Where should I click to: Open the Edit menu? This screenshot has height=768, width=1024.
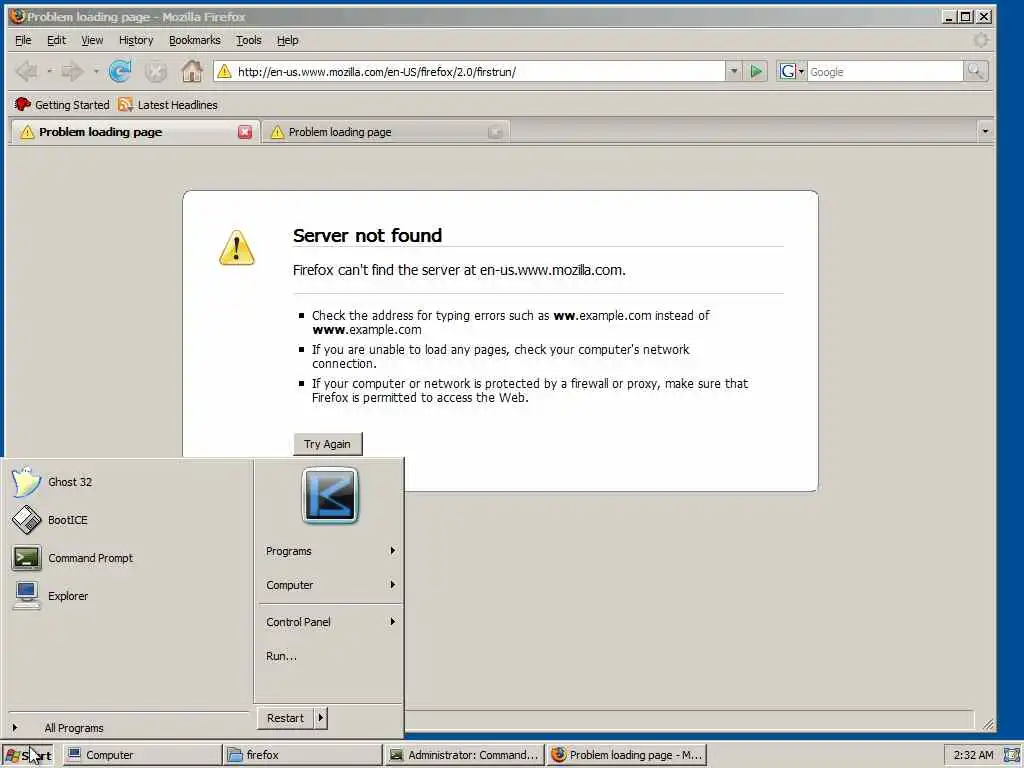pyautogui.click(x=56, y=40)
